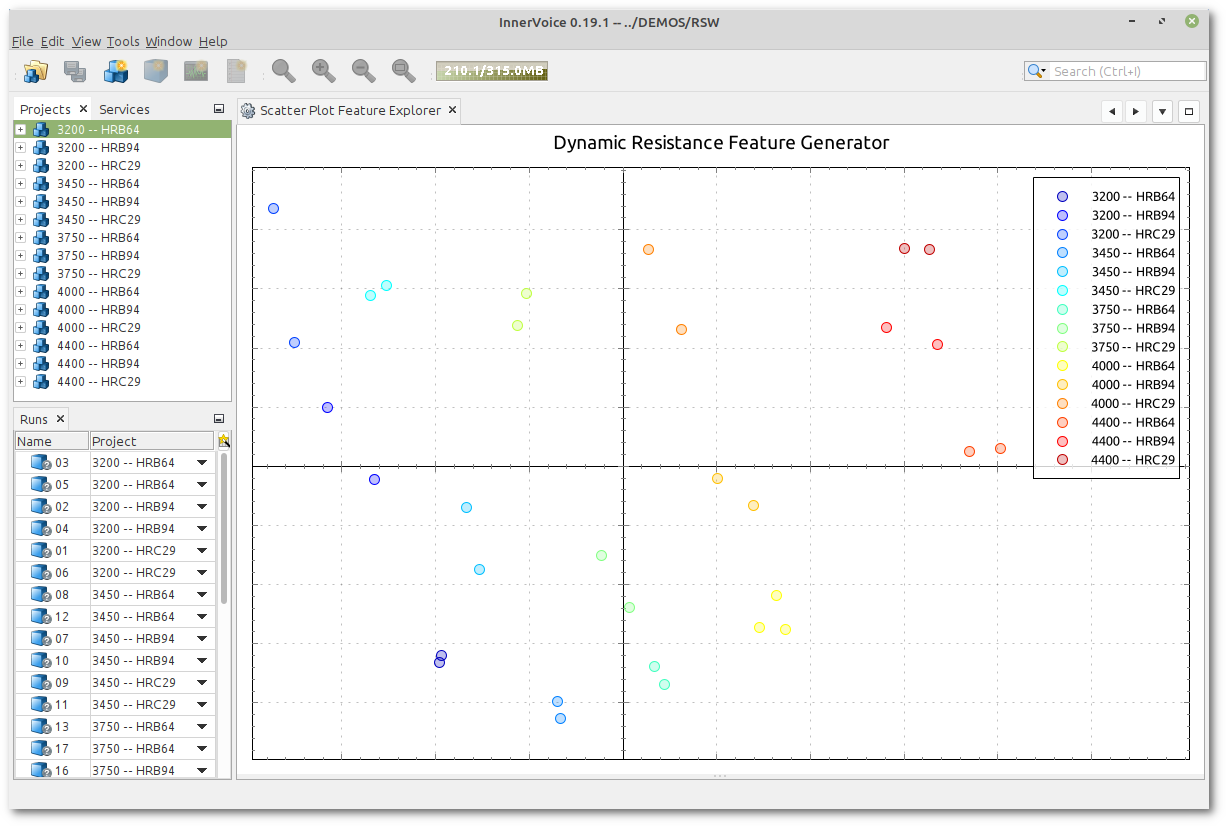Click project icon for 4000 -- HRB64 in tree
Screen dimensions: 1226x826
coord(41,292)
